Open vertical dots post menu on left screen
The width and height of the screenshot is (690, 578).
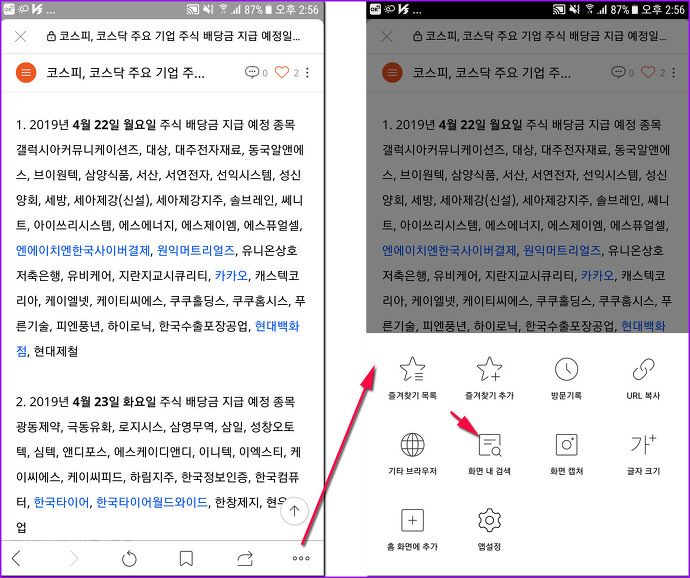(307, 73)
